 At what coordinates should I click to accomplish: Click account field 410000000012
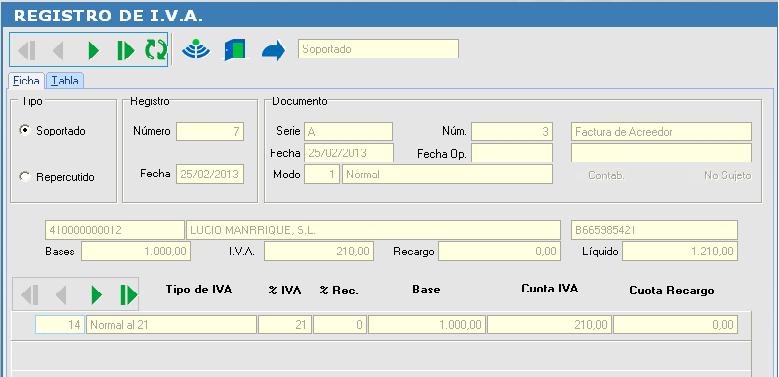[x=114, y=230]
